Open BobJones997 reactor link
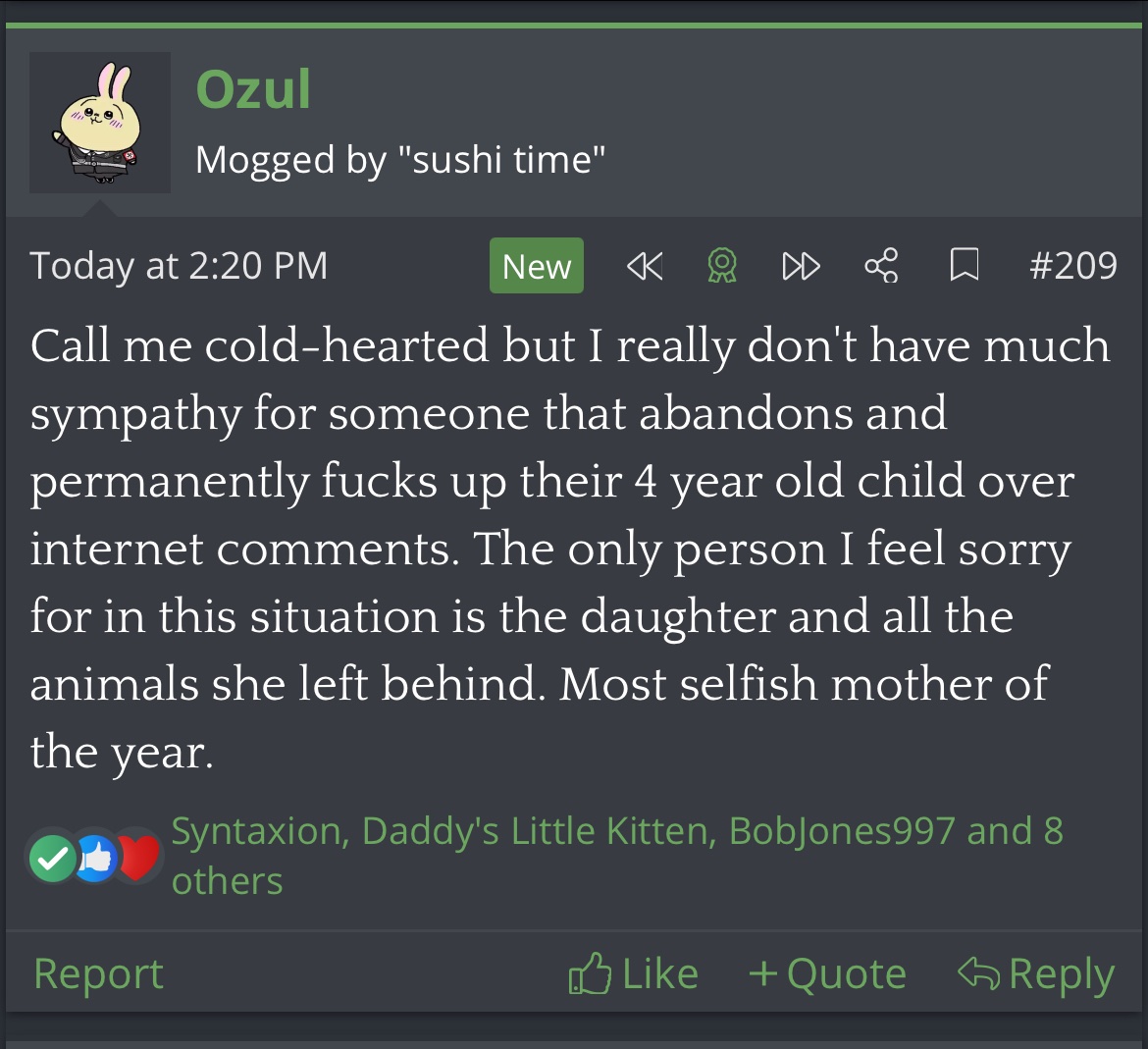The image size is (1148, 1049). click(842, 831)
